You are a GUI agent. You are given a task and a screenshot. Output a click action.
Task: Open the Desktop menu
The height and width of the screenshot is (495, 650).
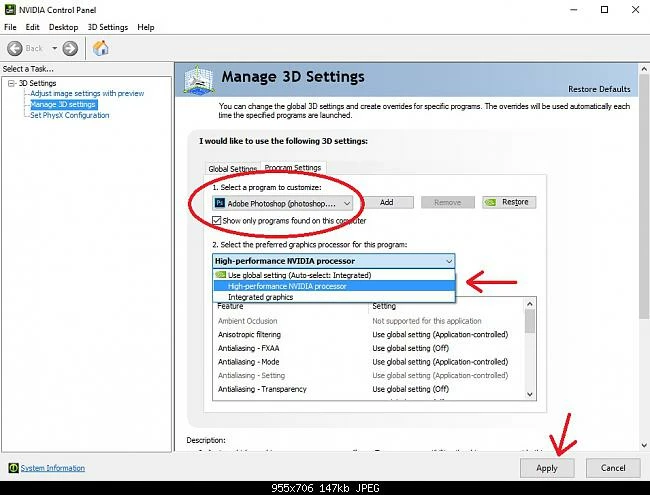[x=63, y=27]
